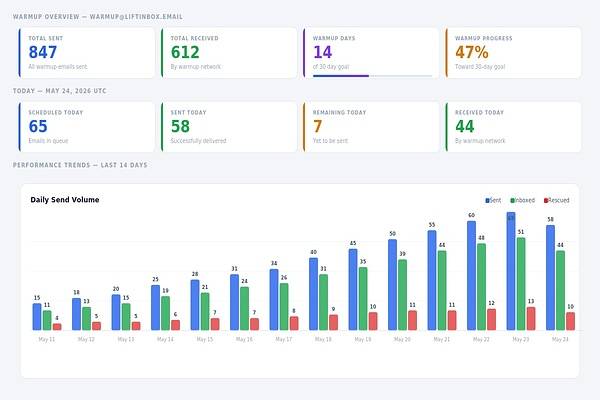This screenshot has height=400, width=600.
Task: Toggle the Rescued legend series
Action: click(556, 200)
